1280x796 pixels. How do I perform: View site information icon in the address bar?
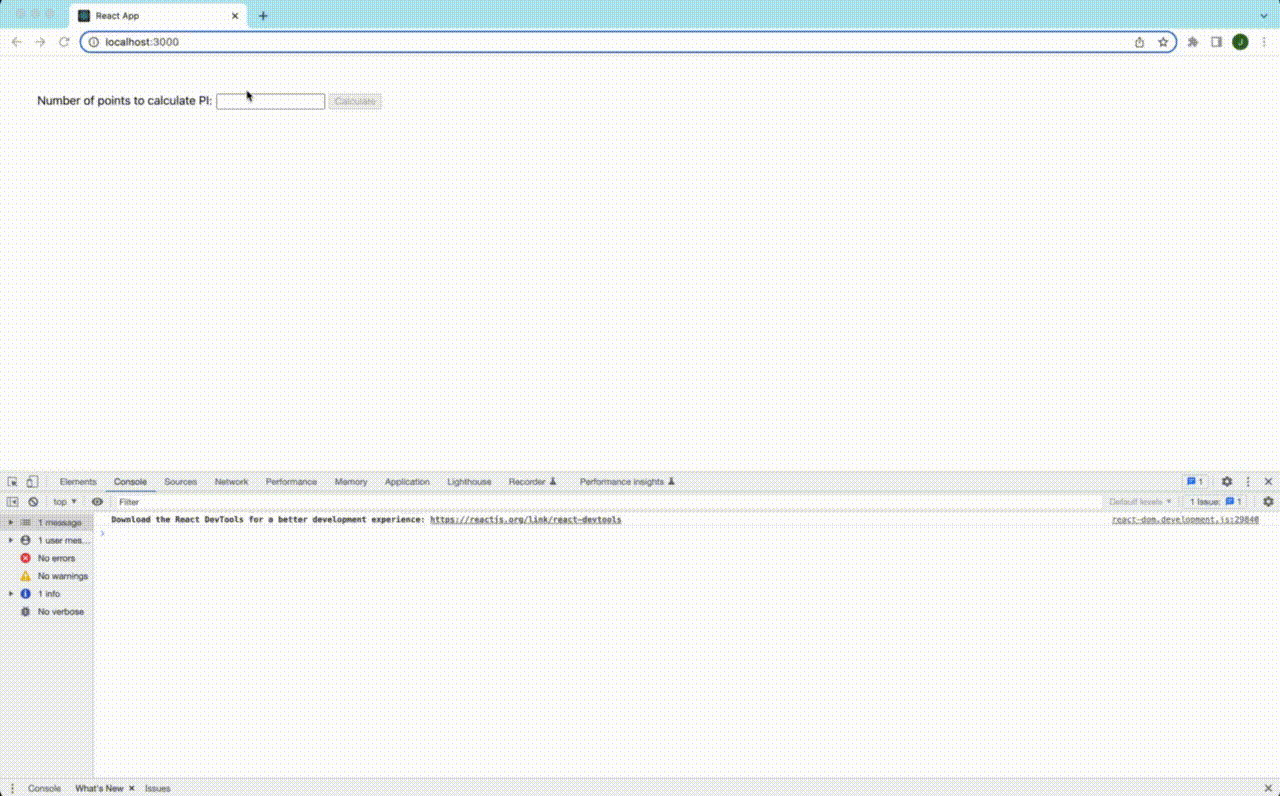pos(94,42)
